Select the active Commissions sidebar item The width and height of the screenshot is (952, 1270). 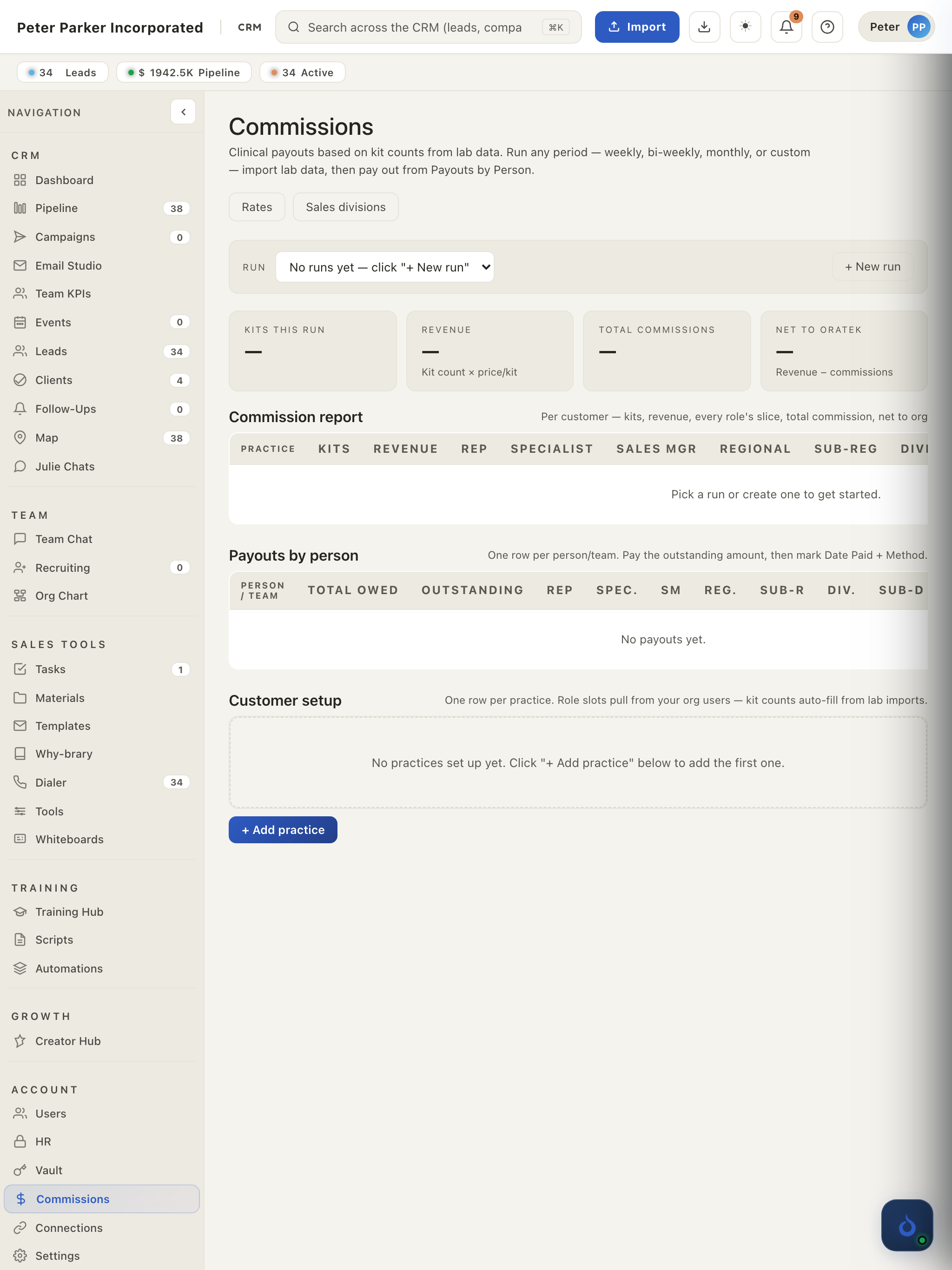102,1199
